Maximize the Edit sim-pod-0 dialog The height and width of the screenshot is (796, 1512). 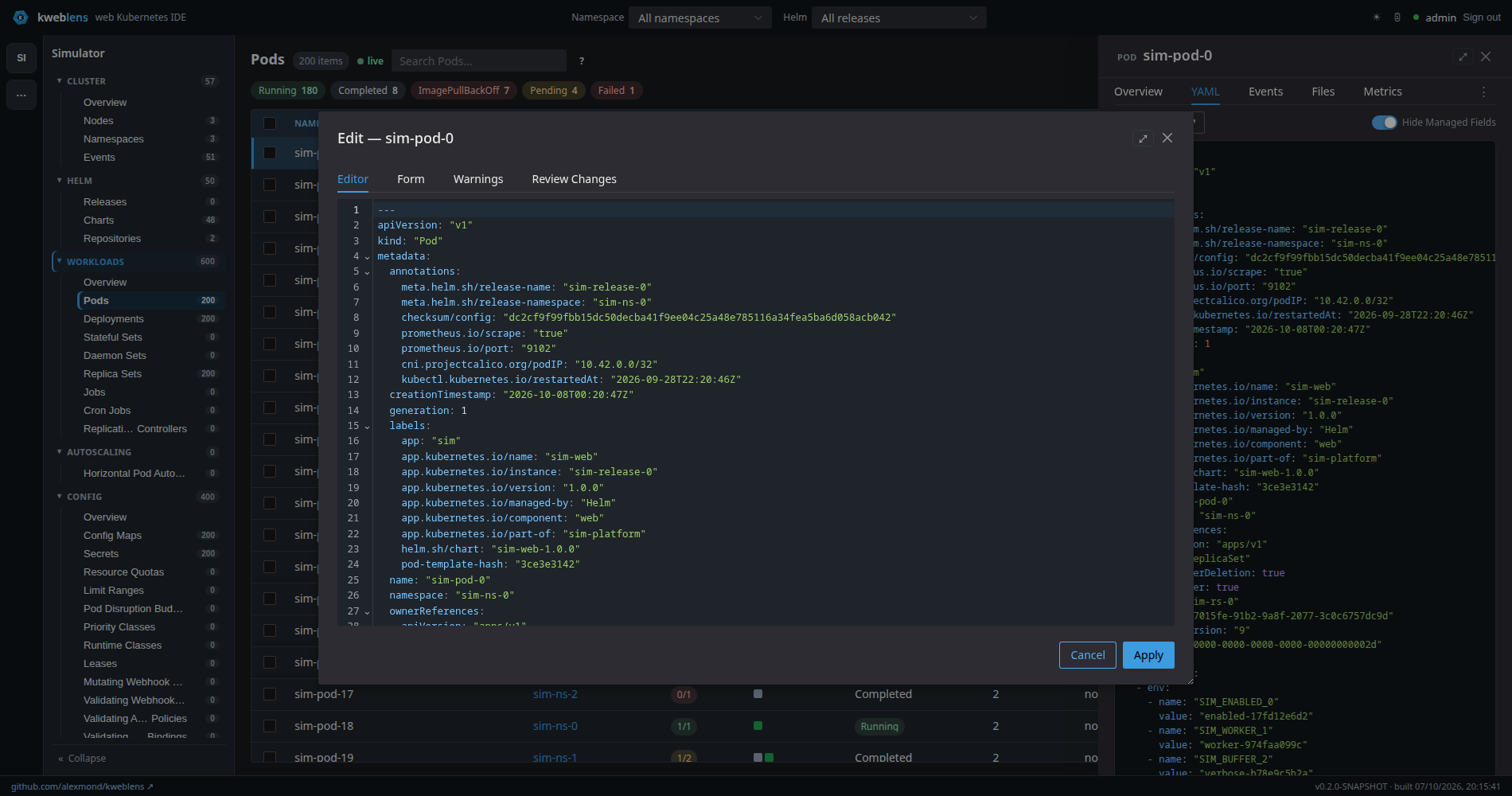pyautogui.click(x=1143, y=139)
